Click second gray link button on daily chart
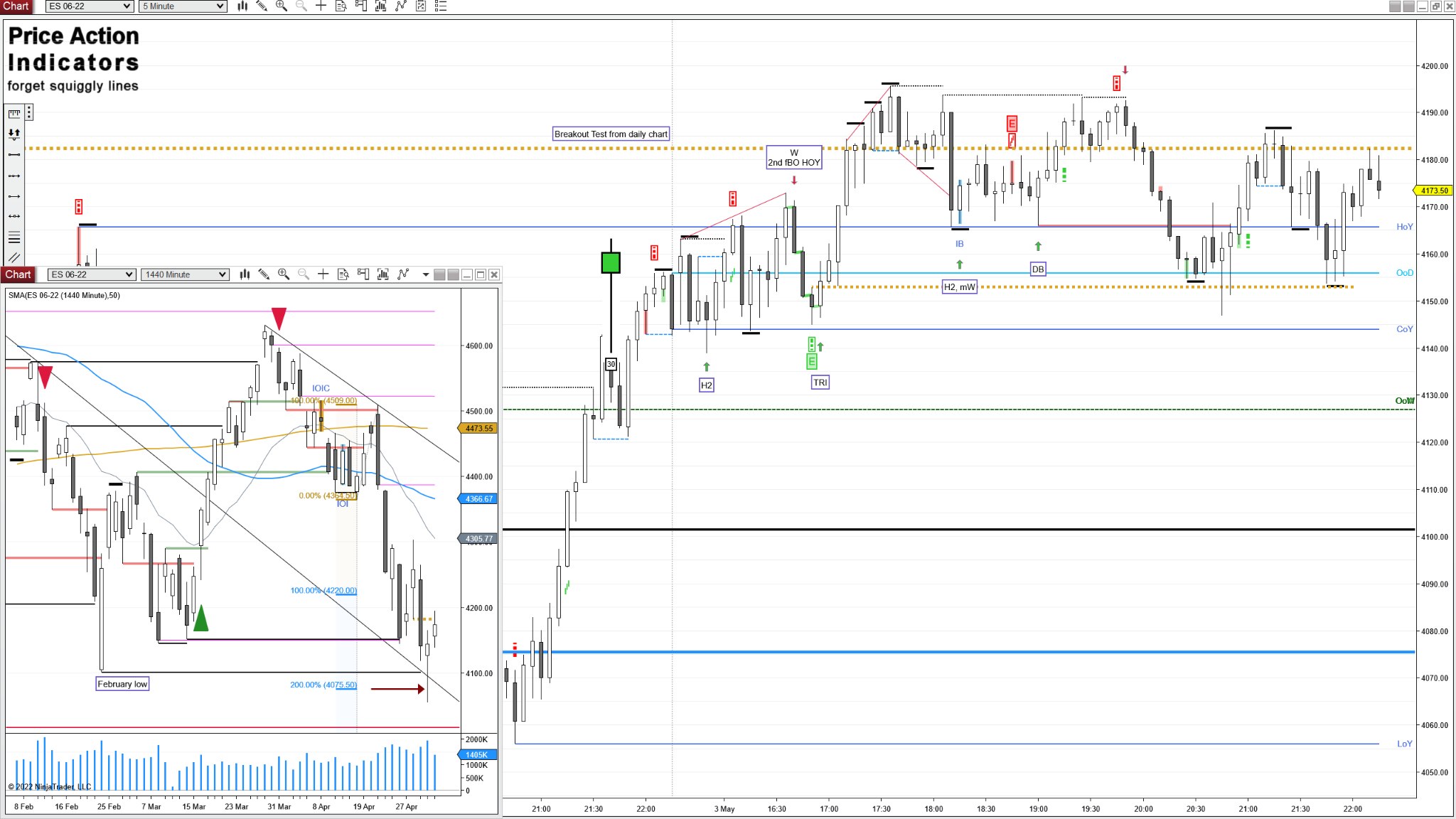This screenshot has height=819, width=1456. click(453, 274)
